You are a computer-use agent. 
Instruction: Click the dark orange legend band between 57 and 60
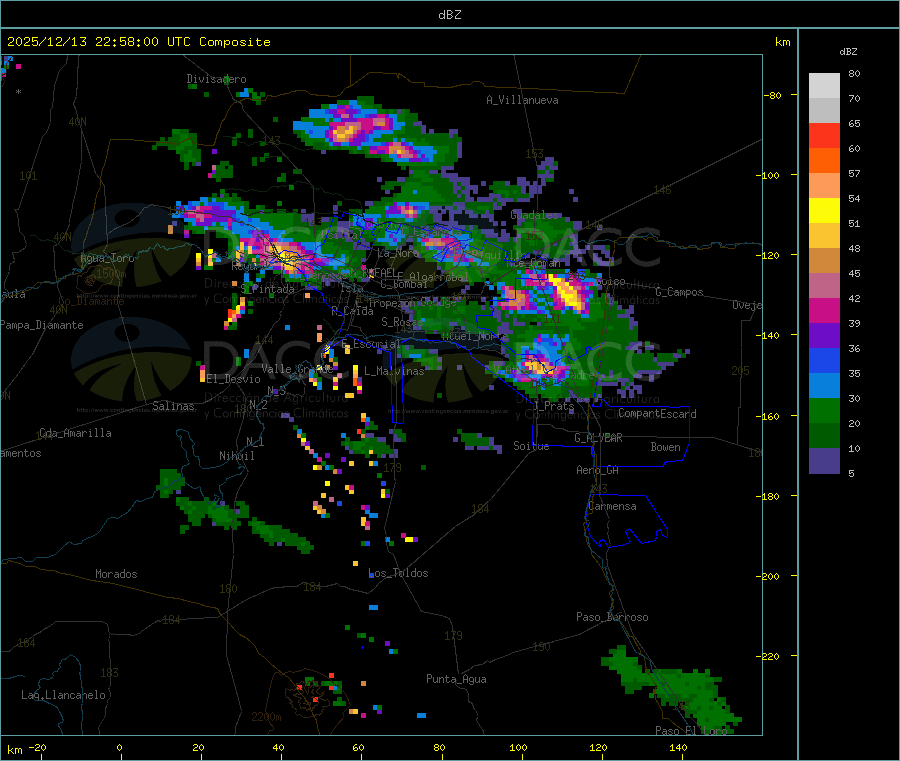tap(824, 161)
